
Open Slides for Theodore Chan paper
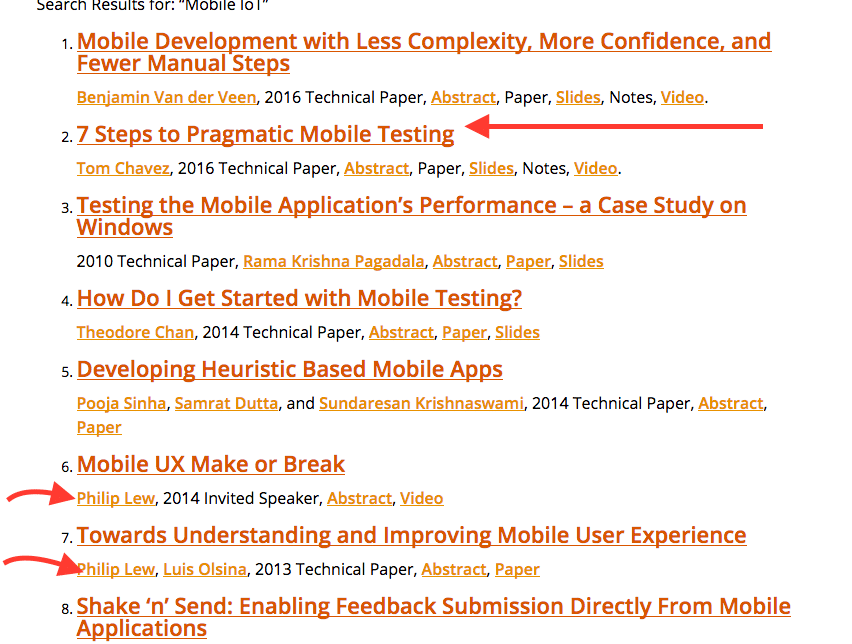[x=517, y=332]
